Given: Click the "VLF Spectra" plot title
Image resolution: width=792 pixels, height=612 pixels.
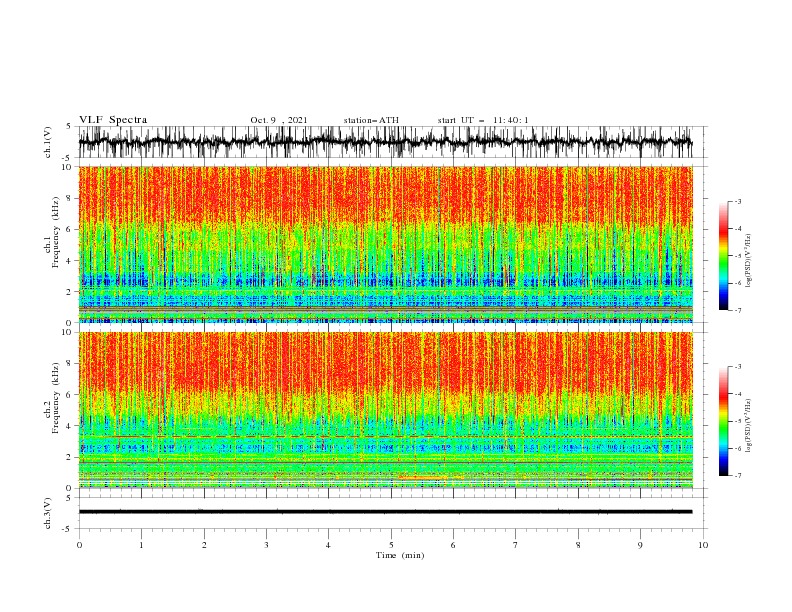Looking at the screenshot, I should [x=113, y=120].
